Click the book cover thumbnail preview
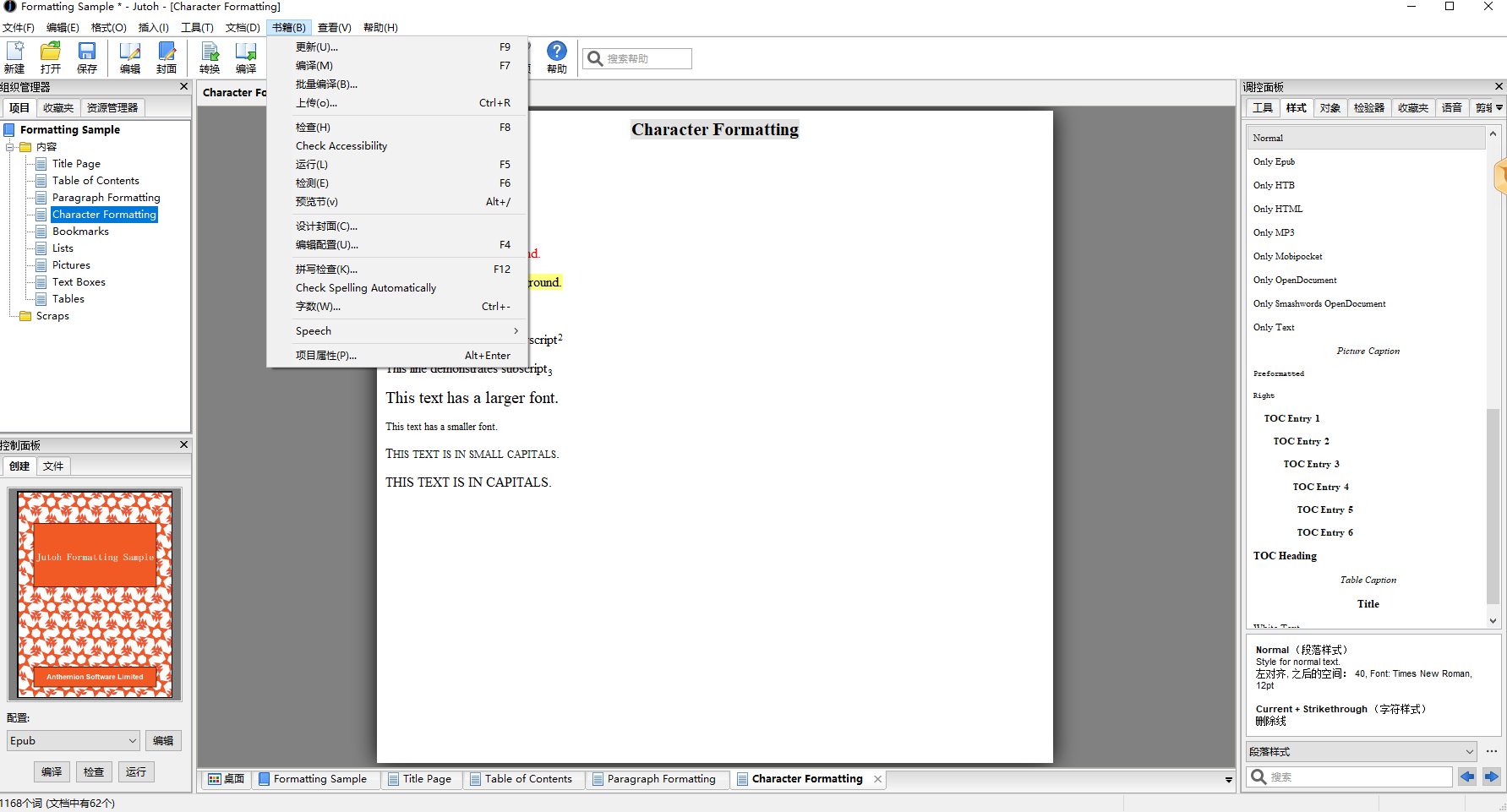The width and height of the screenshot is (1507, 812). coord(95,594)
